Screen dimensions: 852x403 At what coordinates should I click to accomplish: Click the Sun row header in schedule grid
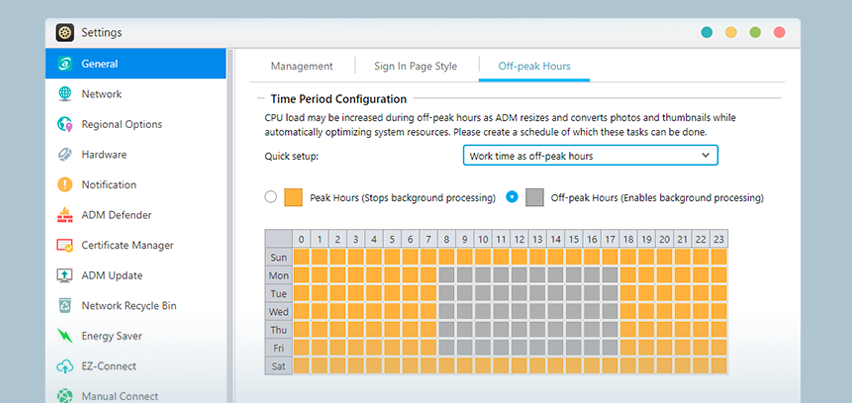(x=279, y=257)
